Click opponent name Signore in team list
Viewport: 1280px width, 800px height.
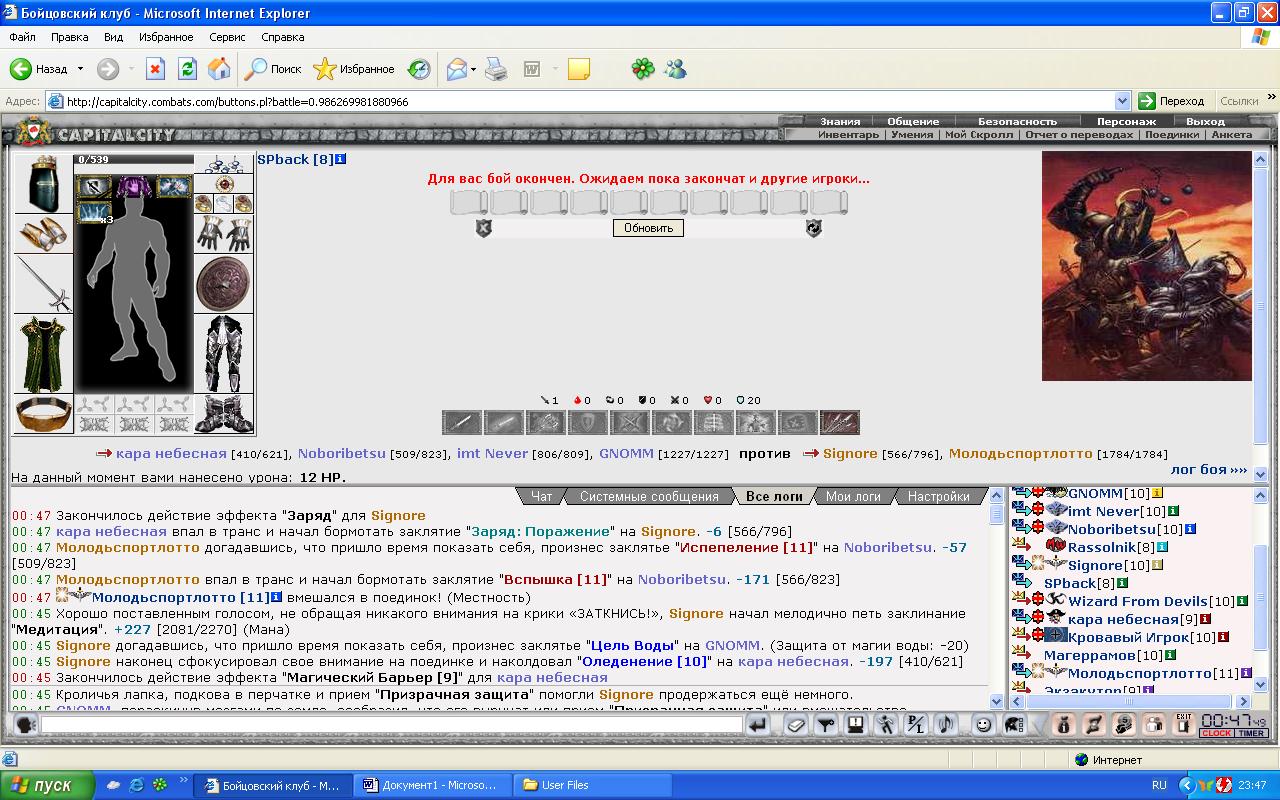[x=850, y=453]
